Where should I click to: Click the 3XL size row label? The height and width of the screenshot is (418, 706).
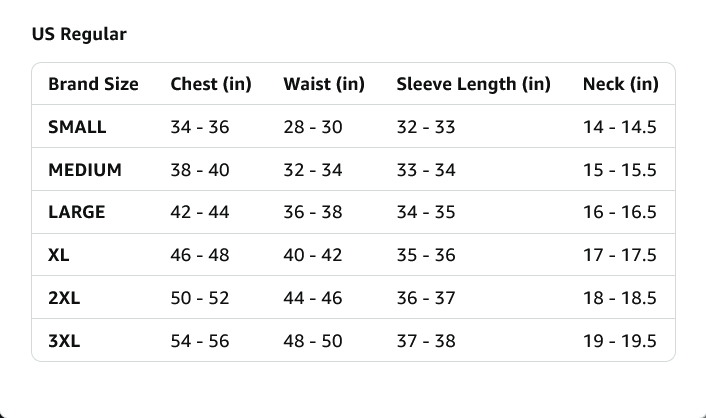(64, 341)
